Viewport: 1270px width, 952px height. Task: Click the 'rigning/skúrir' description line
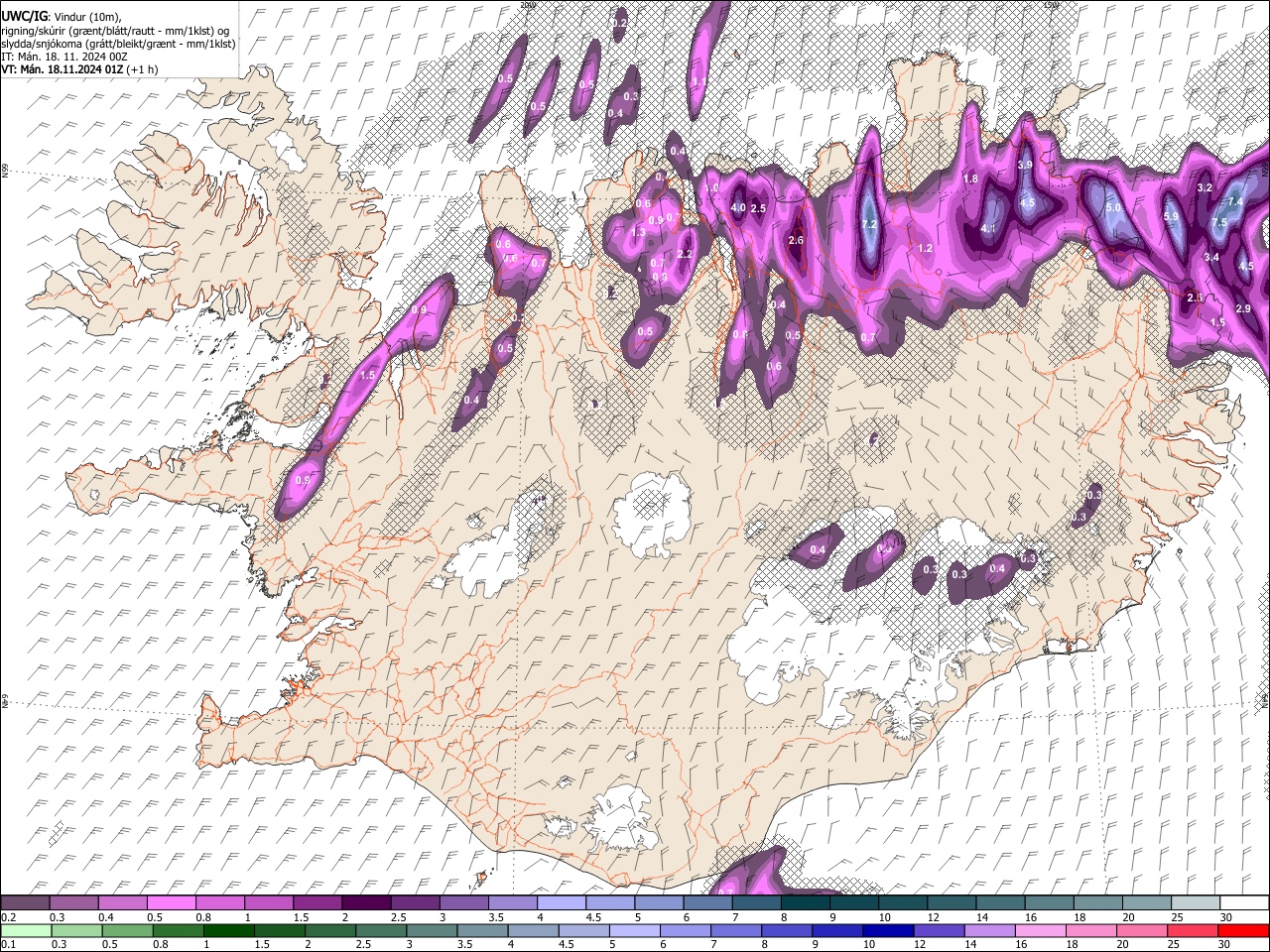pos(117,30)
